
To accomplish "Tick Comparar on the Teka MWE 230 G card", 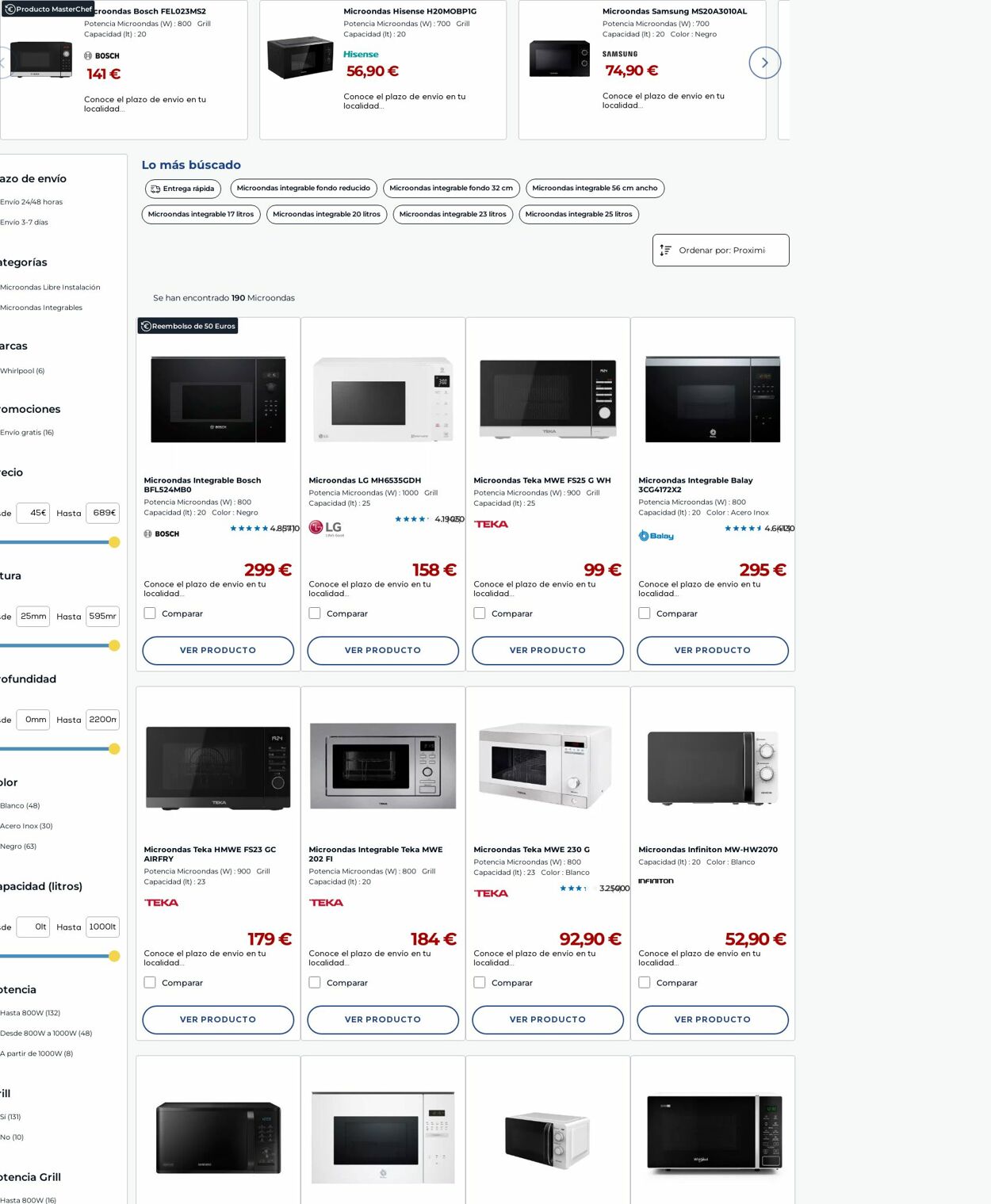I will 480,982.
